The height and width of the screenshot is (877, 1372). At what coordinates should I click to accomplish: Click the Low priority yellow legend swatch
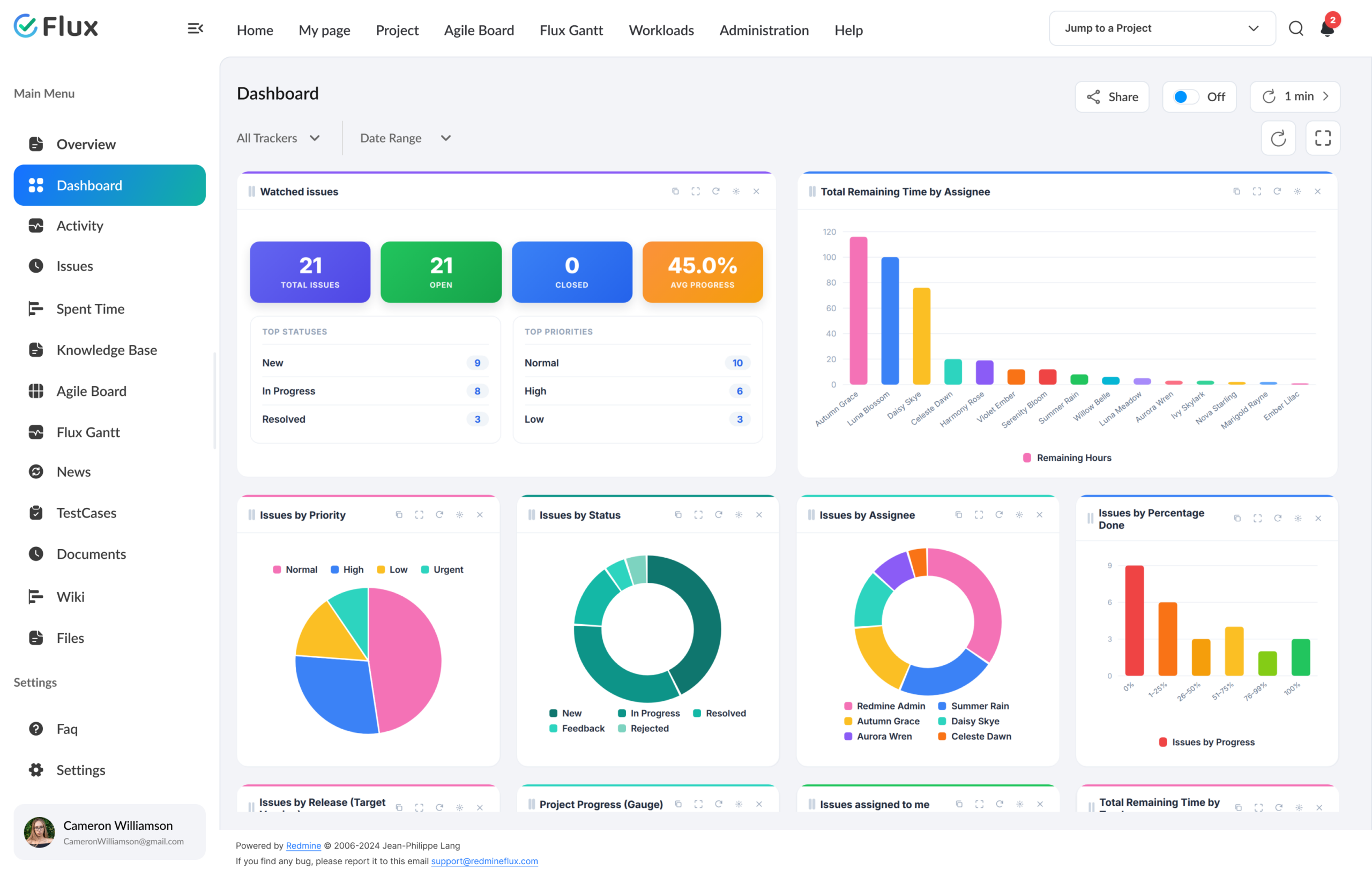pos(381,569)
